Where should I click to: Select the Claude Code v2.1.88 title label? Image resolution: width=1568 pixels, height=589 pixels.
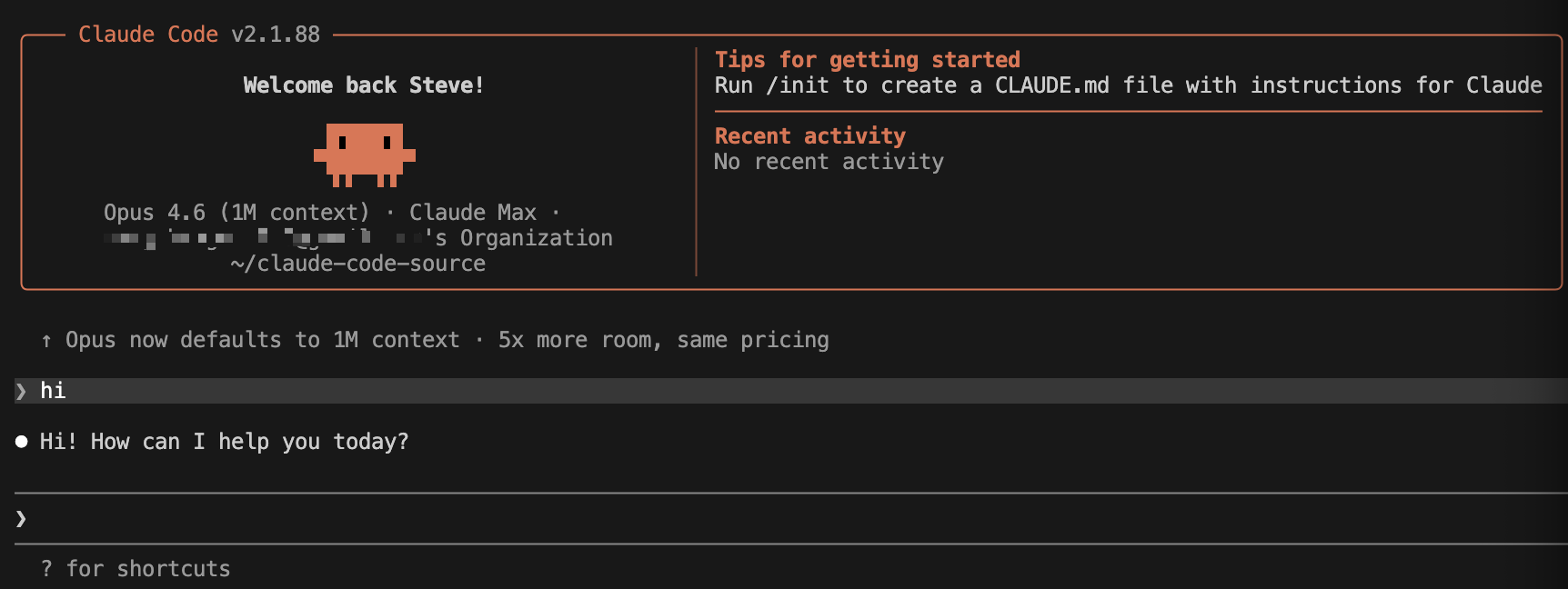(x=199, y=34)
